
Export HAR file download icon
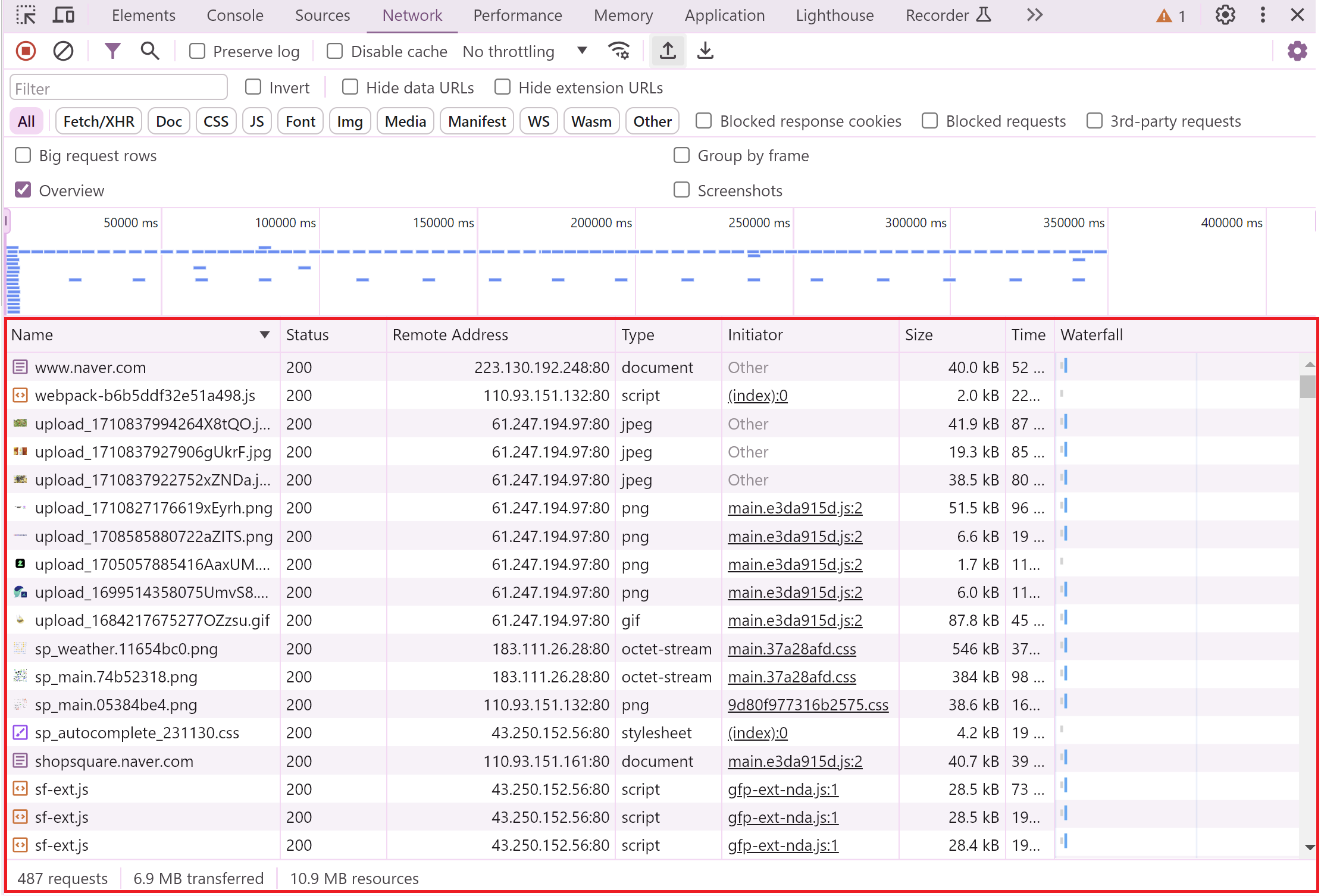705,51
